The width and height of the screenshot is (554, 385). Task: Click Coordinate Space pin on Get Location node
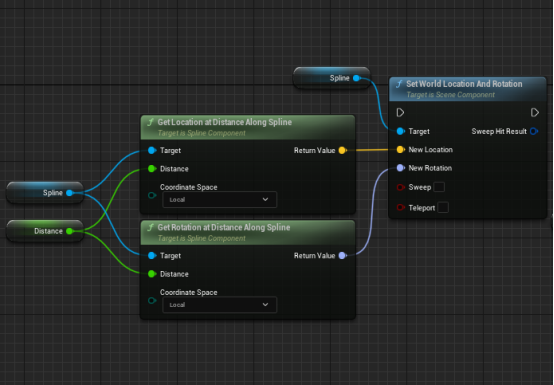(x=152, y=195)
